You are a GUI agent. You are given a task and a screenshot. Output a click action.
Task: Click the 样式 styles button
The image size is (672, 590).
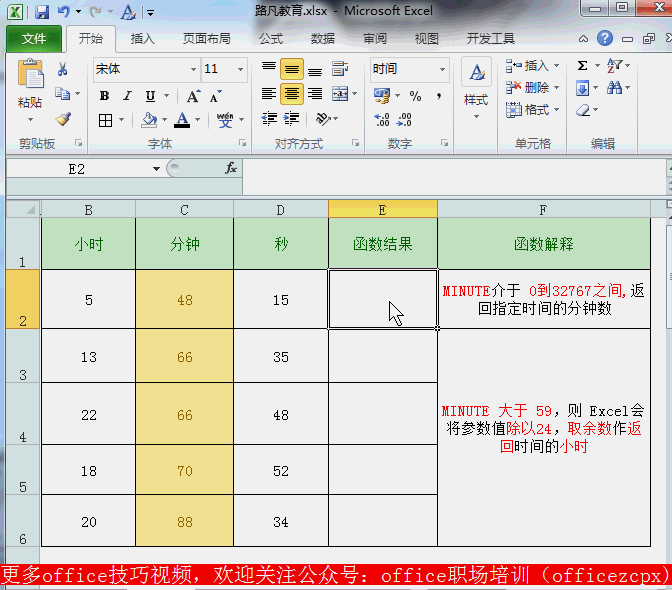tap(476, 89)
